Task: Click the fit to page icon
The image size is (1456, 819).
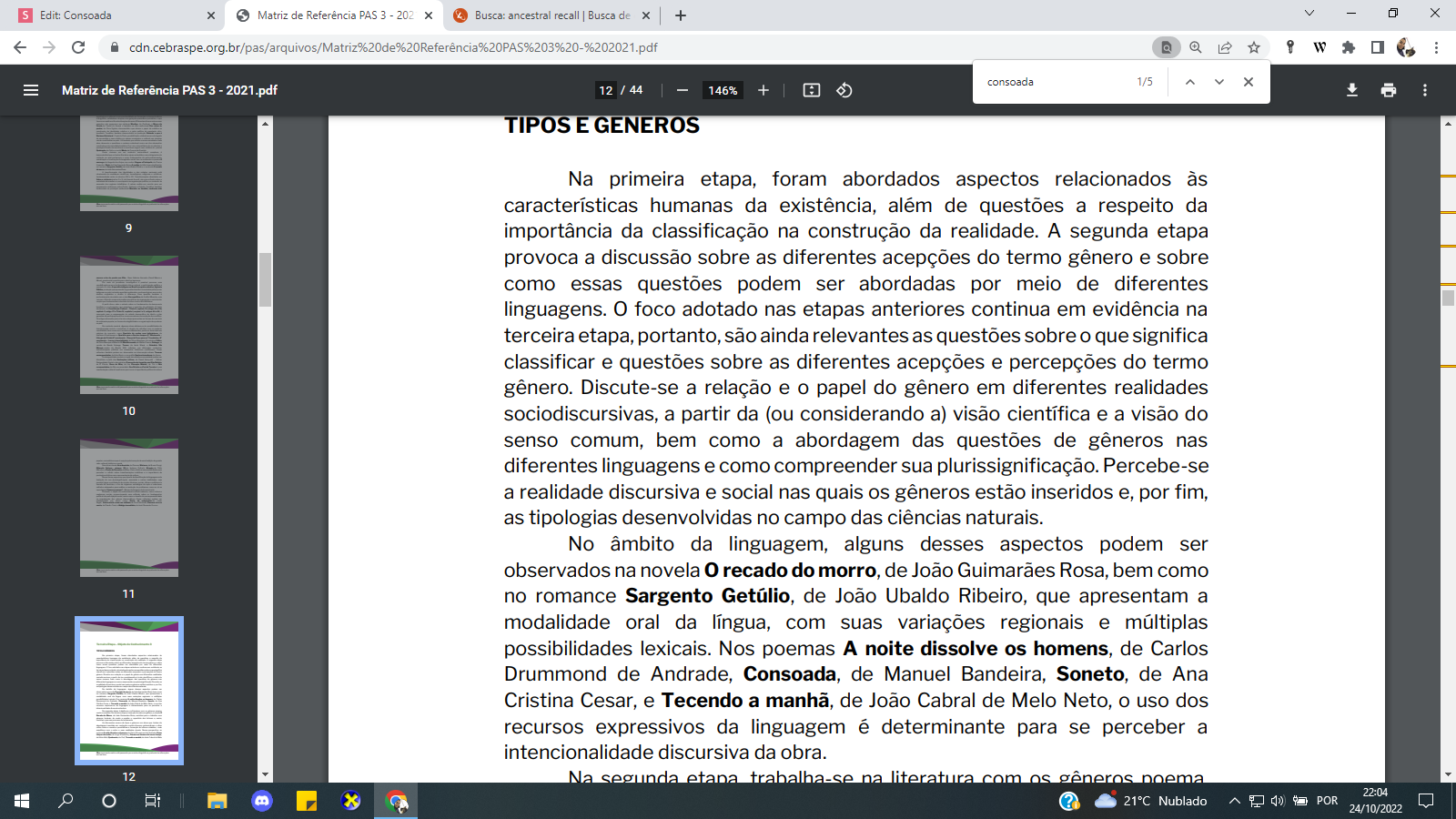Action: click(x=812, y=90)
